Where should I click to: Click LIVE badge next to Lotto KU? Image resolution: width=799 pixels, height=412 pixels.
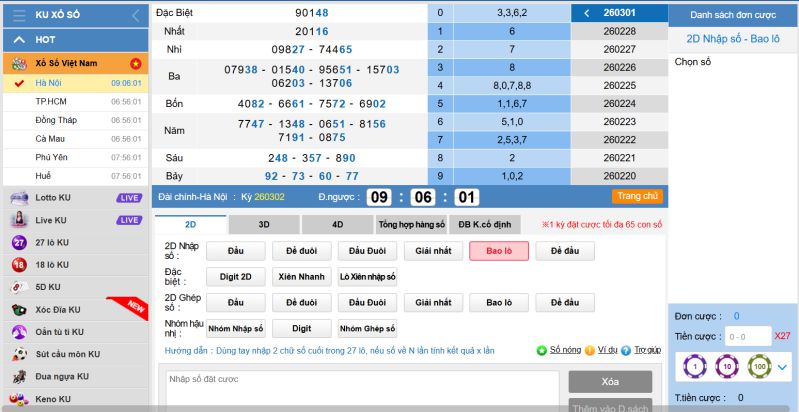pyautogui.click(x=129, y=198)
